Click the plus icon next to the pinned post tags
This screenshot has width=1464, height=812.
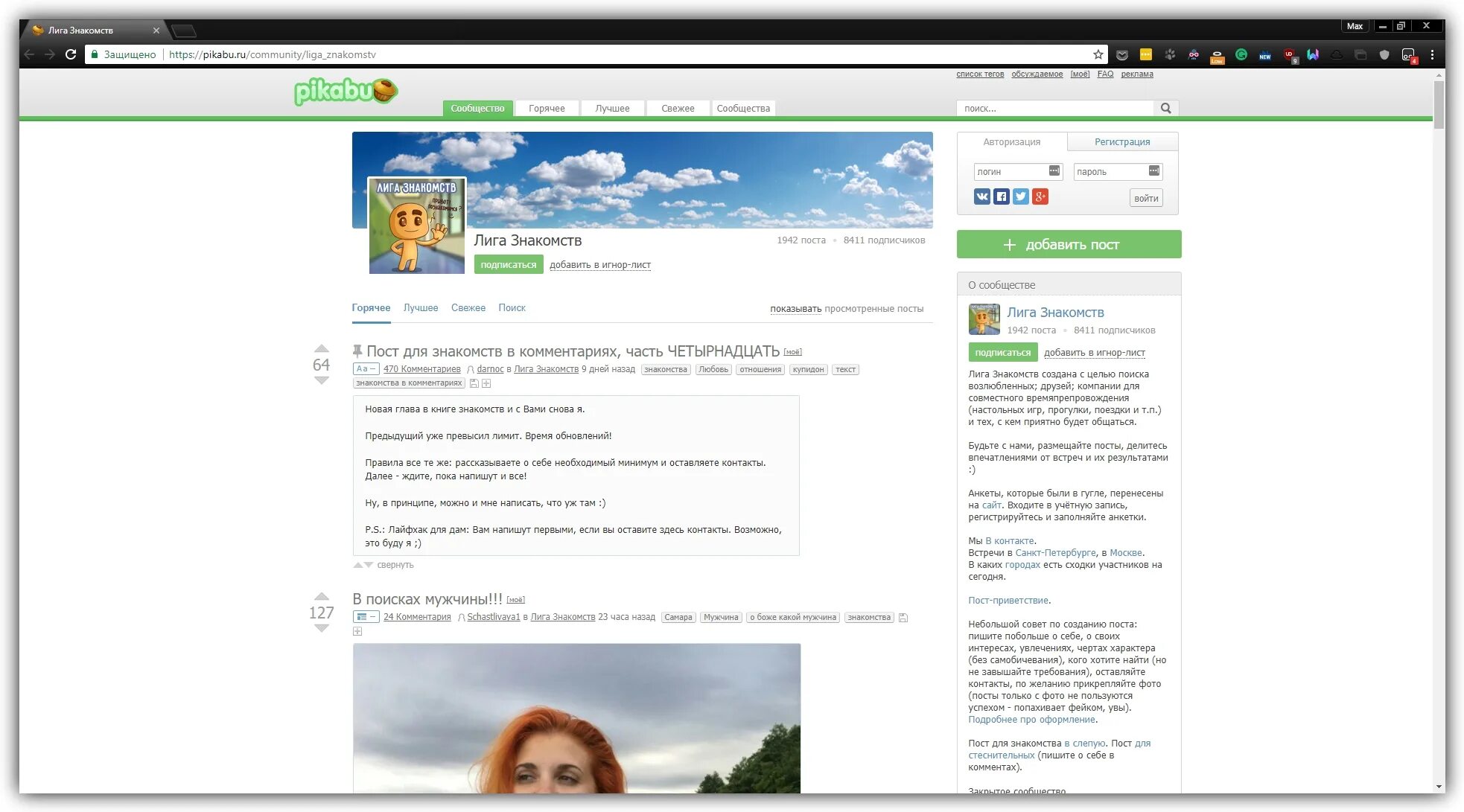(486, 383)
